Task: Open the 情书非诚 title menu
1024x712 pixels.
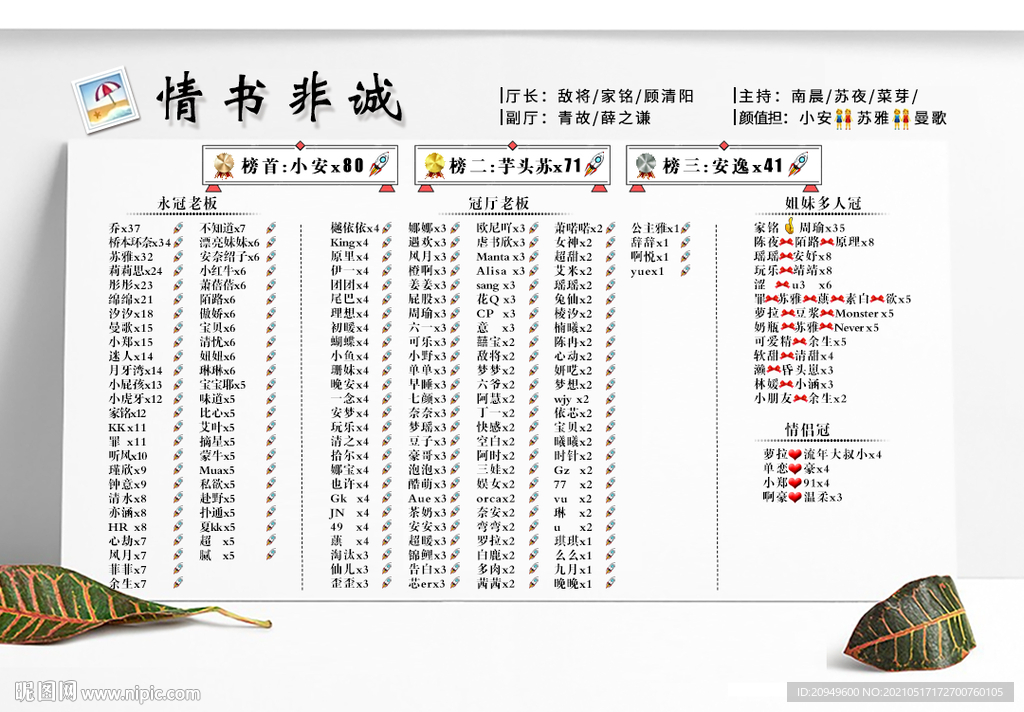Action: (280, 95)
